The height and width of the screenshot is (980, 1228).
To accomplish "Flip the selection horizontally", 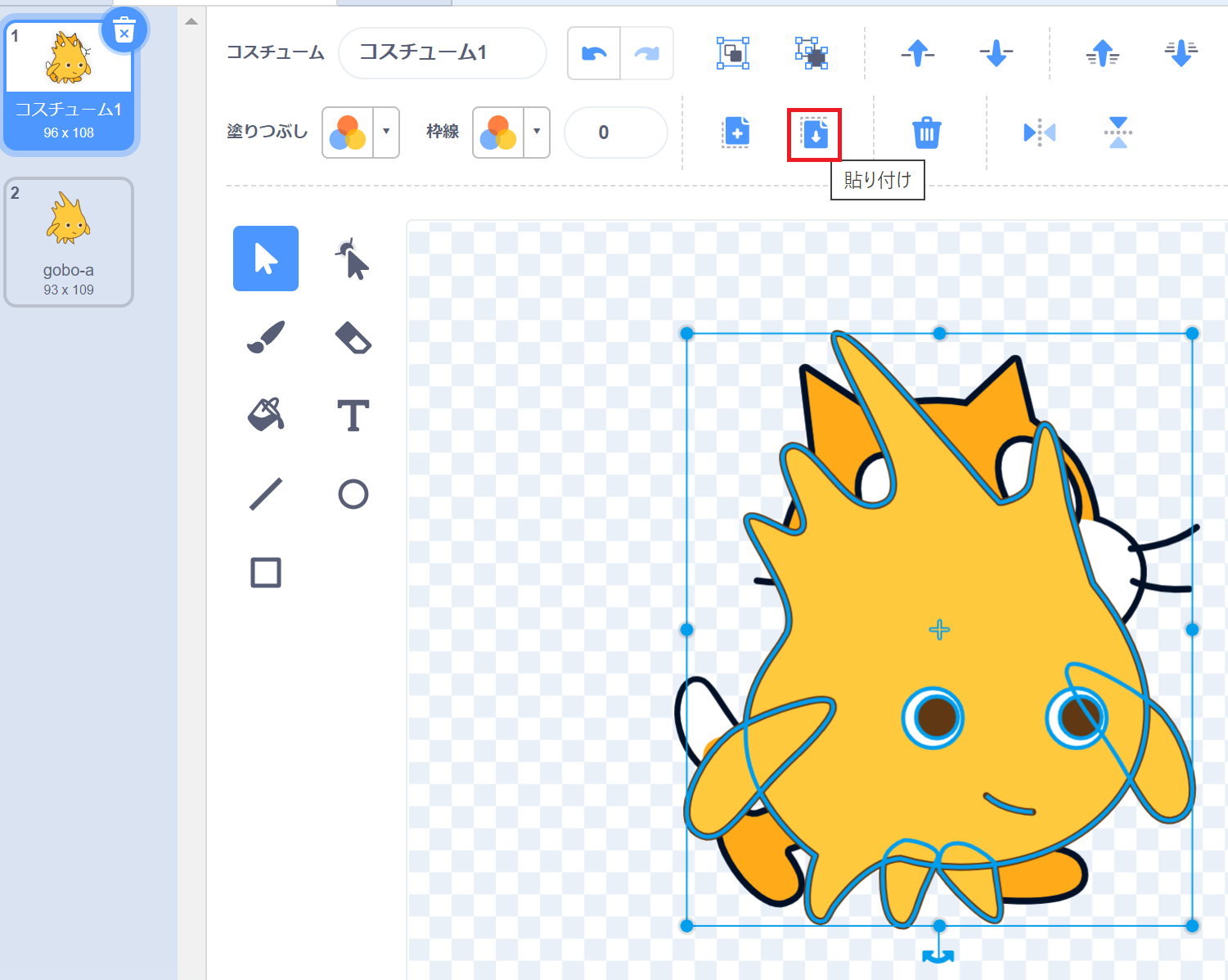I will point(1039,132).
